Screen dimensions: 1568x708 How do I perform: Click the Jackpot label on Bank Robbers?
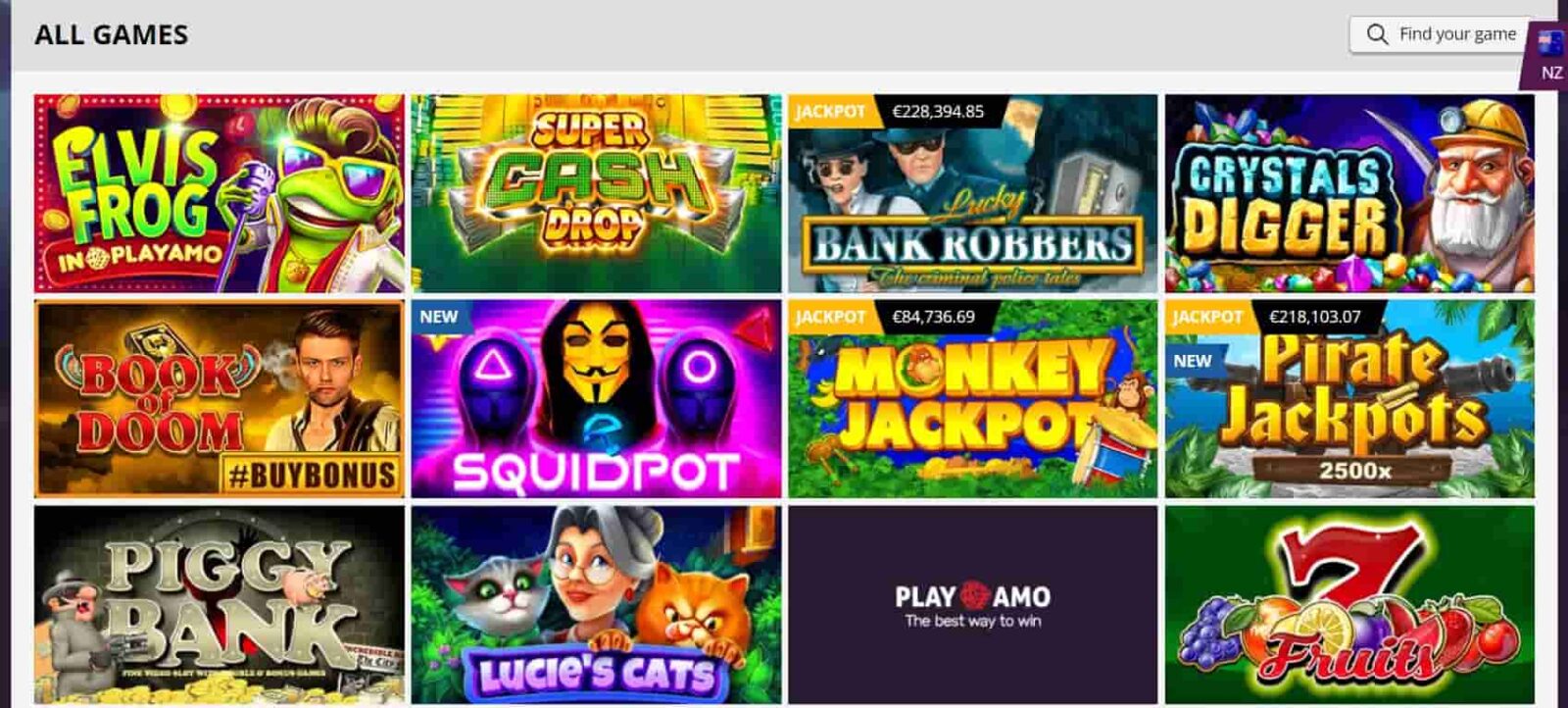(x=830, y=112)
